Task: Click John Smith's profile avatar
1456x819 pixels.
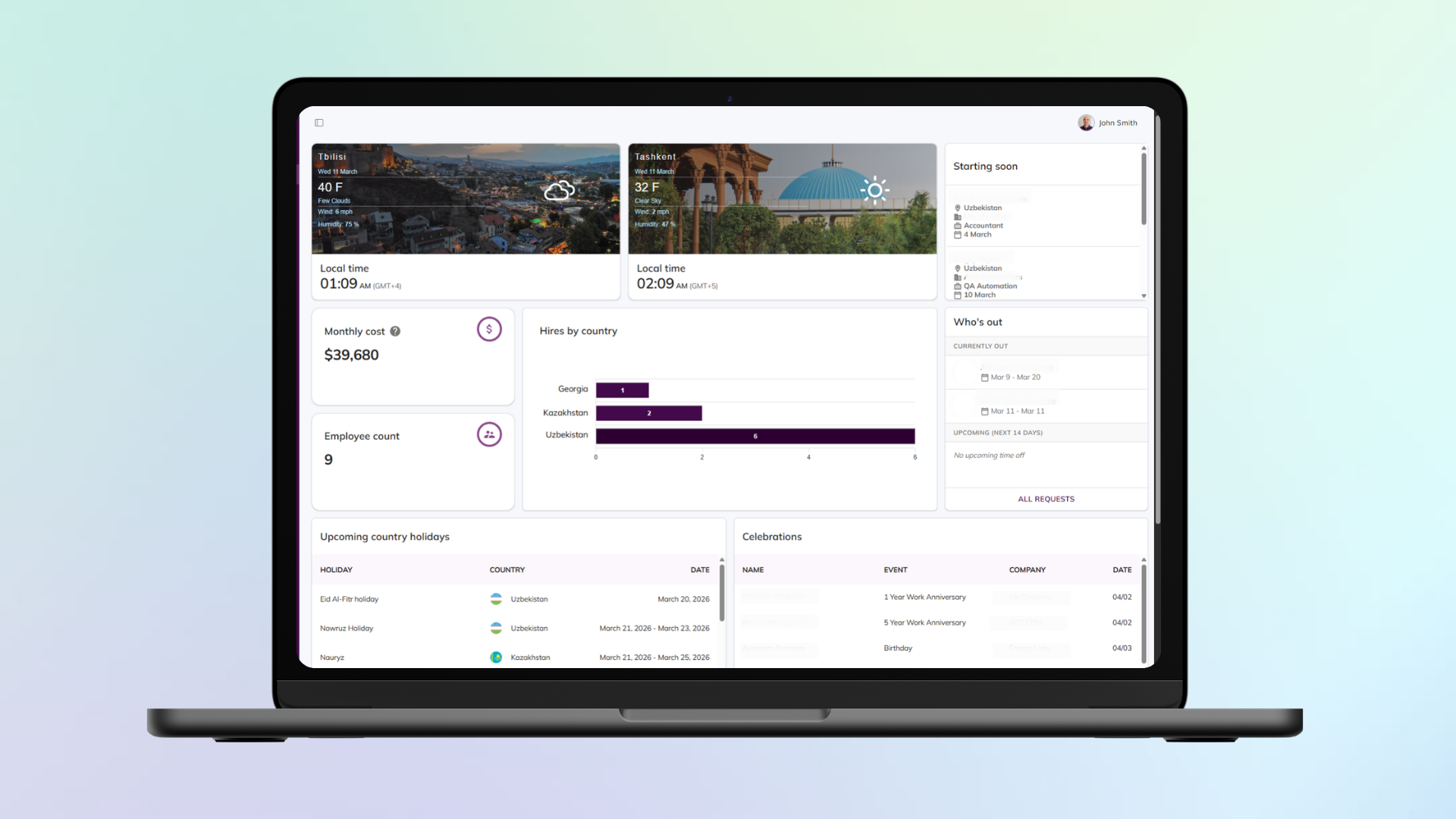Action: pyautogui.click(x=1086, y=123)
